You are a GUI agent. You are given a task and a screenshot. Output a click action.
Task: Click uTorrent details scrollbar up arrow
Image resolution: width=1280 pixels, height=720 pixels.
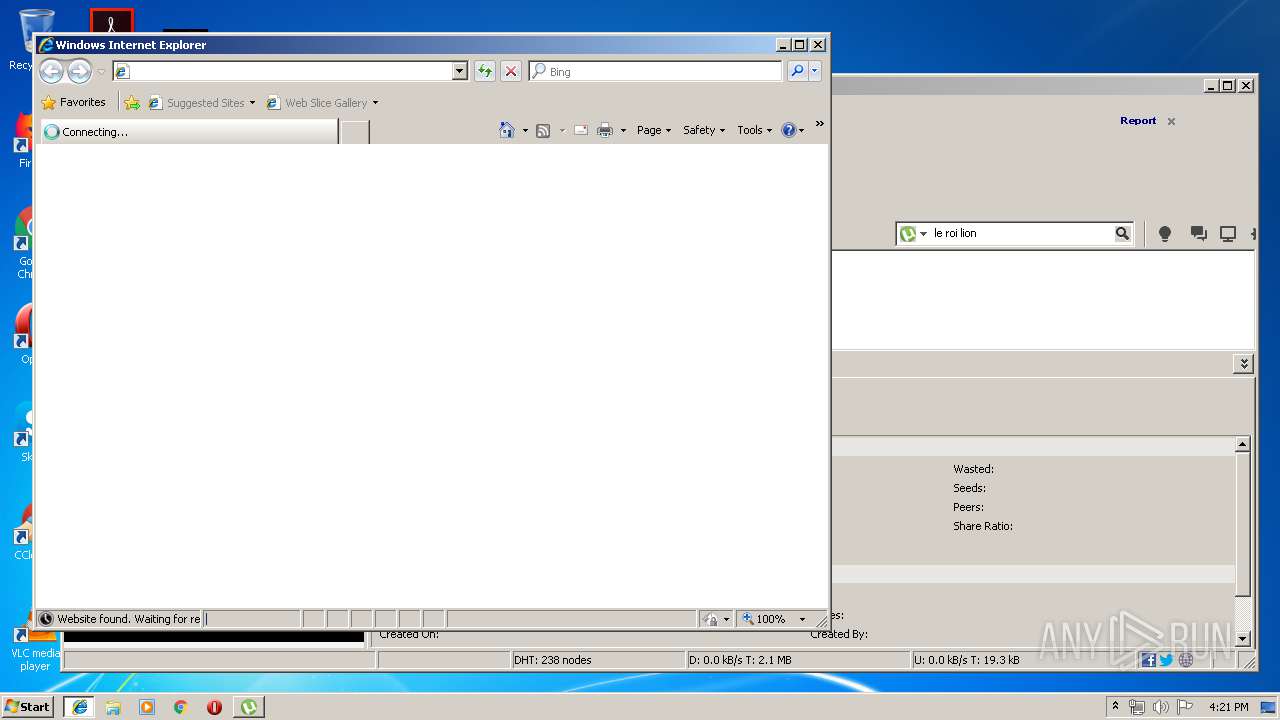point(1242,444)
